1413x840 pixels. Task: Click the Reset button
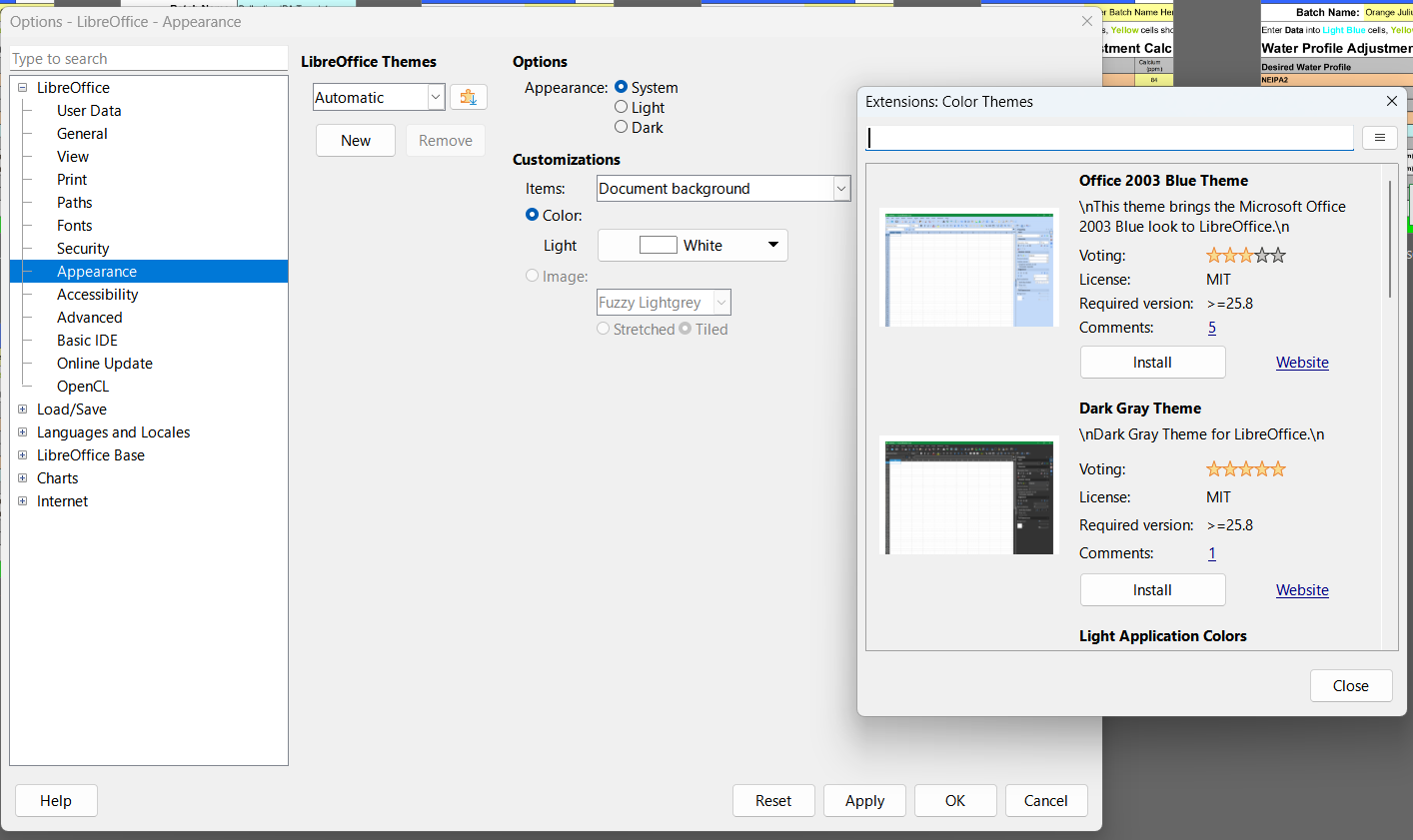click(773, 801)
